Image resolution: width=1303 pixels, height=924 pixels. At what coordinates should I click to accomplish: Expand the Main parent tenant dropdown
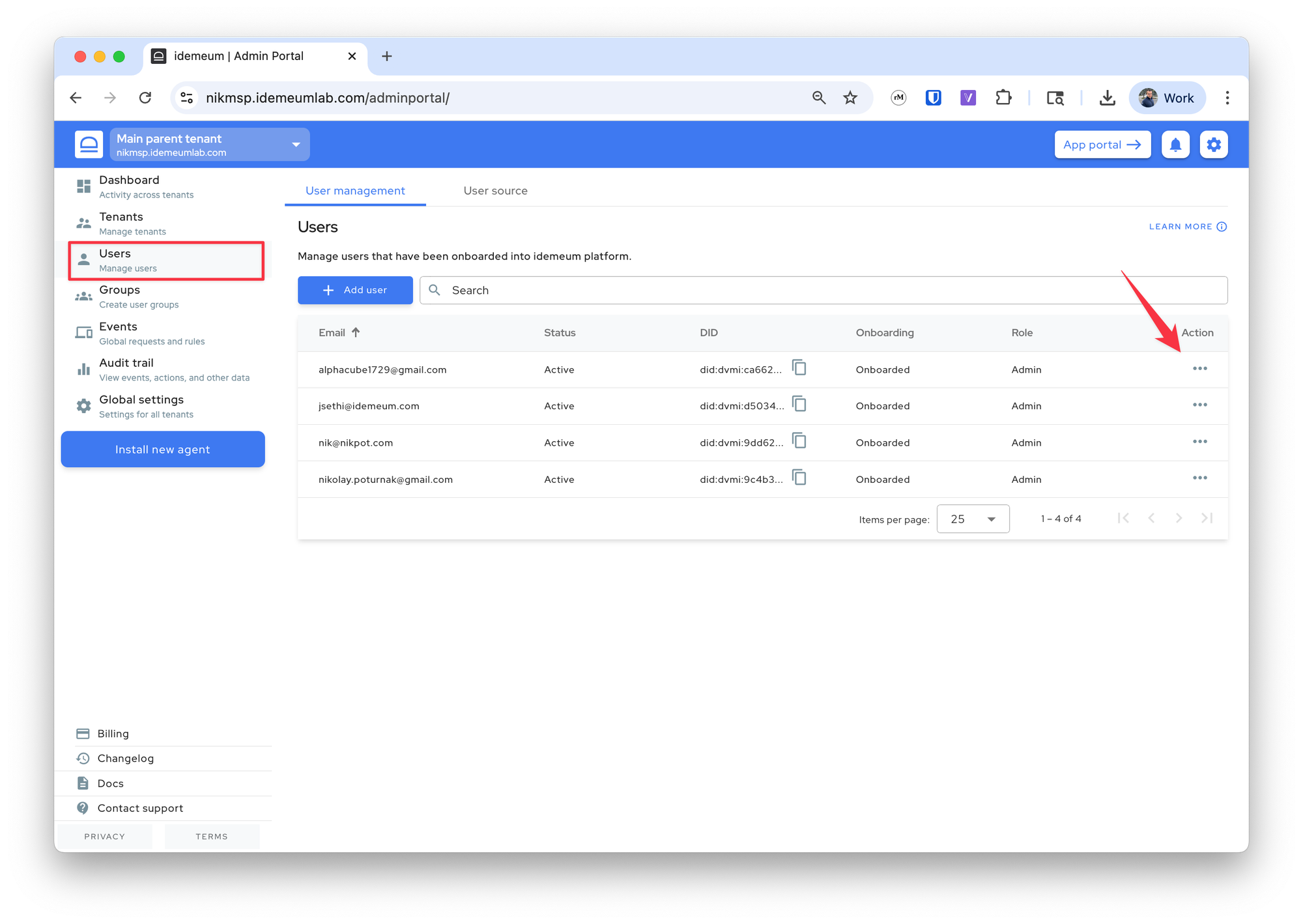(210, 145)
